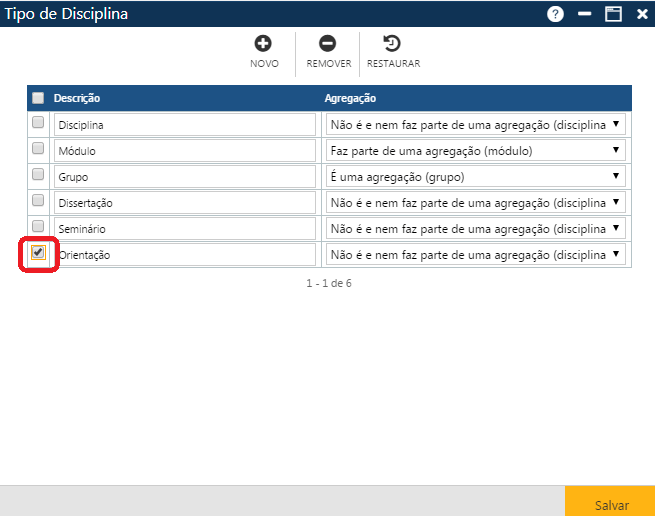Click the Restaurar history icon
Viewport: 666px width, 516px height.
coord(393,44)
